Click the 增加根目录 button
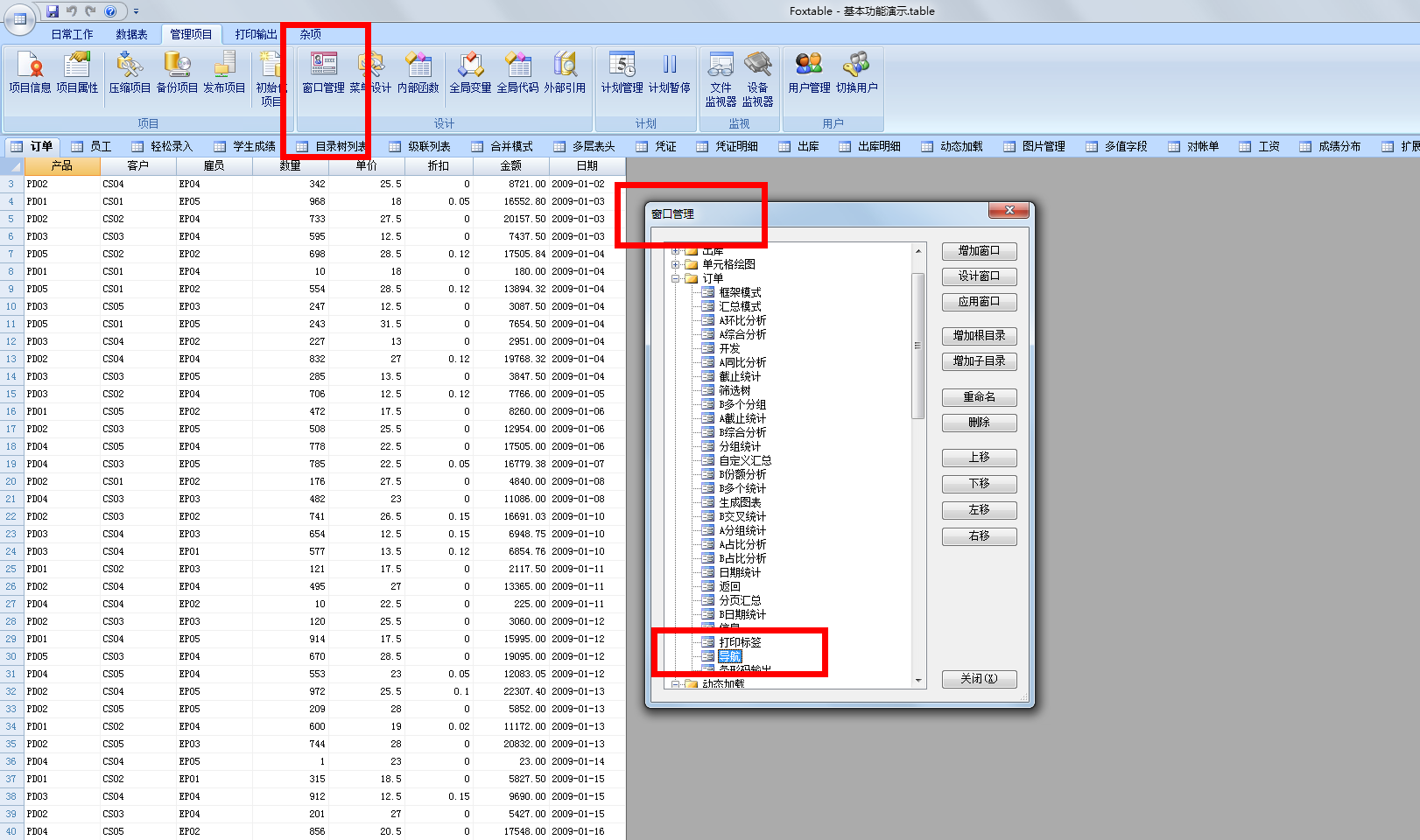The height and width of the screenshot is (840, 1420). (979, 336)
